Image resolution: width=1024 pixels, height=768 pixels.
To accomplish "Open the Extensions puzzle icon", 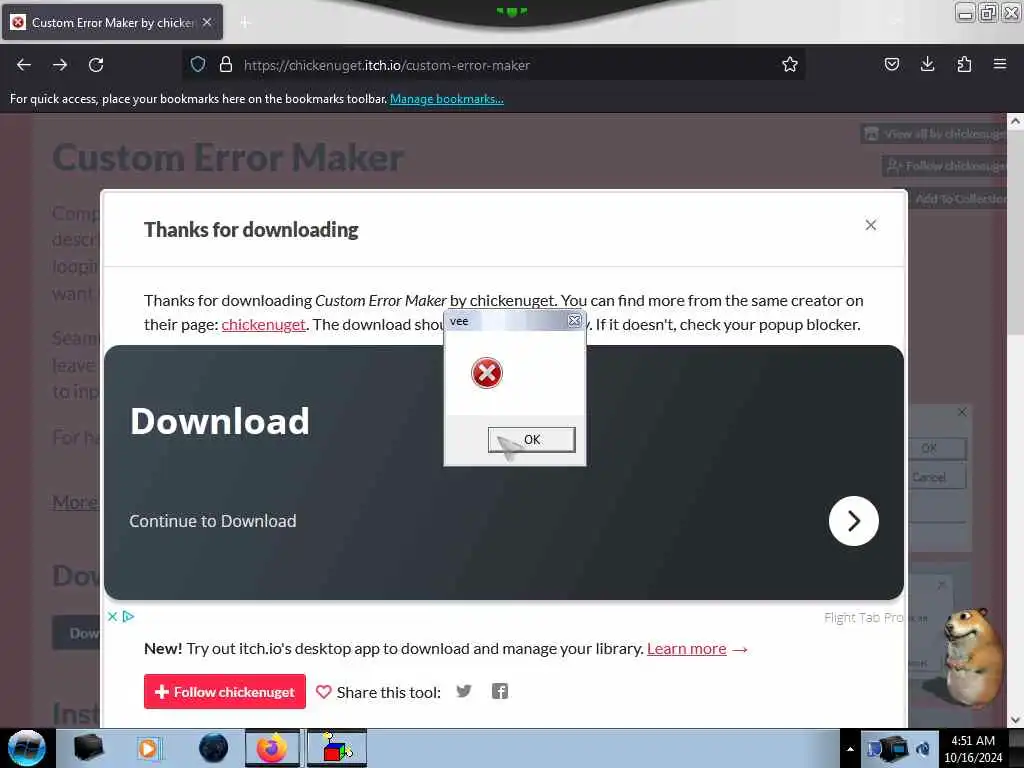I will (x=964, y=65).
